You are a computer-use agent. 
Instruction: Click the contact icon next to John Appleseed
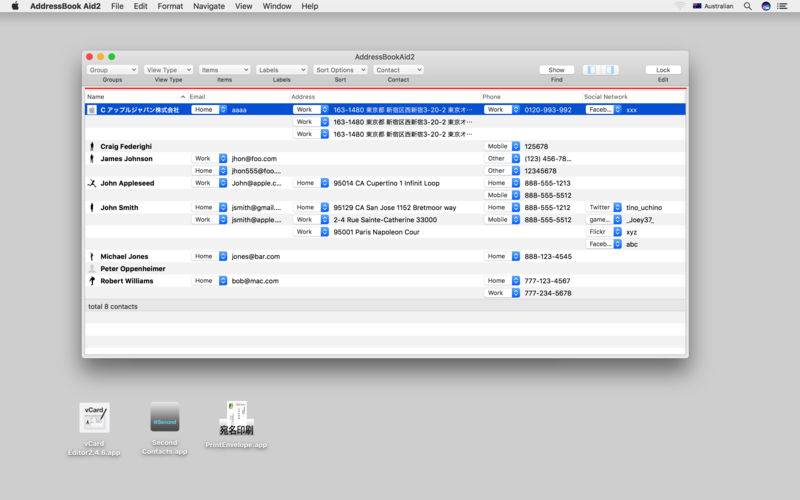point(92,183)
